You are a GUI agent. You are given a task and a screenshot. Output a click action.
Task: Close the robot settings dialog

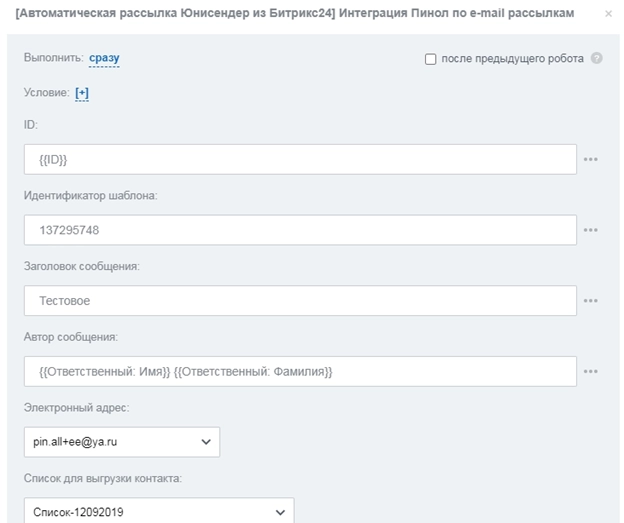pyautogui.click(x=608, y=14)
